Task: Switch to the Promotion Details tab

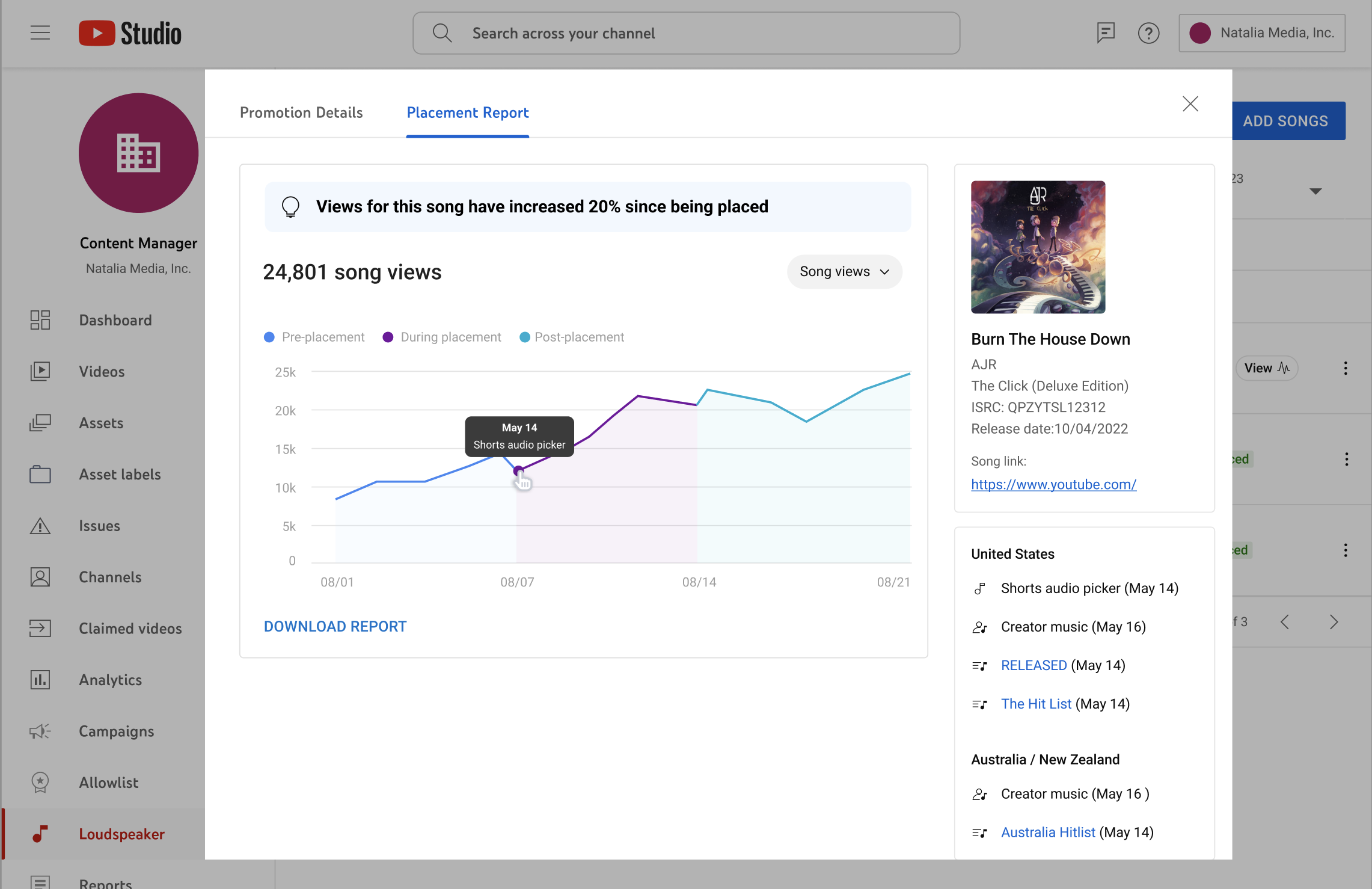Action: coord(301,113)
